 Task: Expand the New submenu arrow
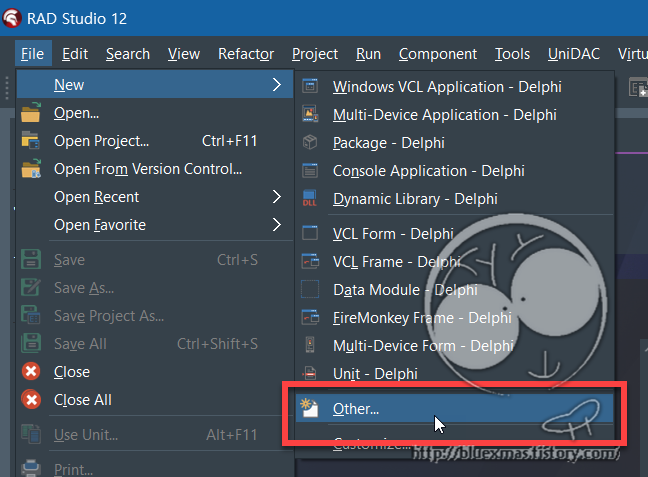pyautogui.click(x=277, y=85)
